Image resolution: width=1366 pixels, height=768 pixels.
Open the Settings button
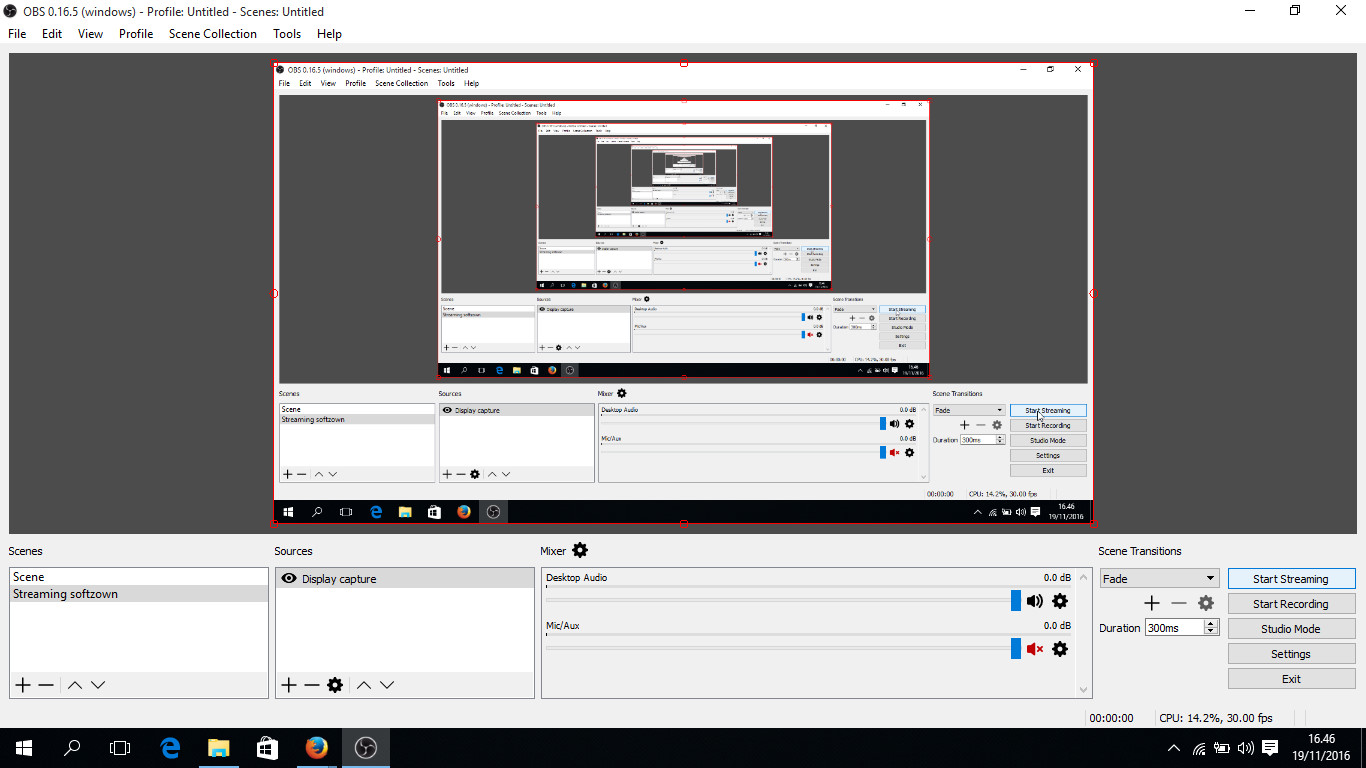tap(1291, 653)
